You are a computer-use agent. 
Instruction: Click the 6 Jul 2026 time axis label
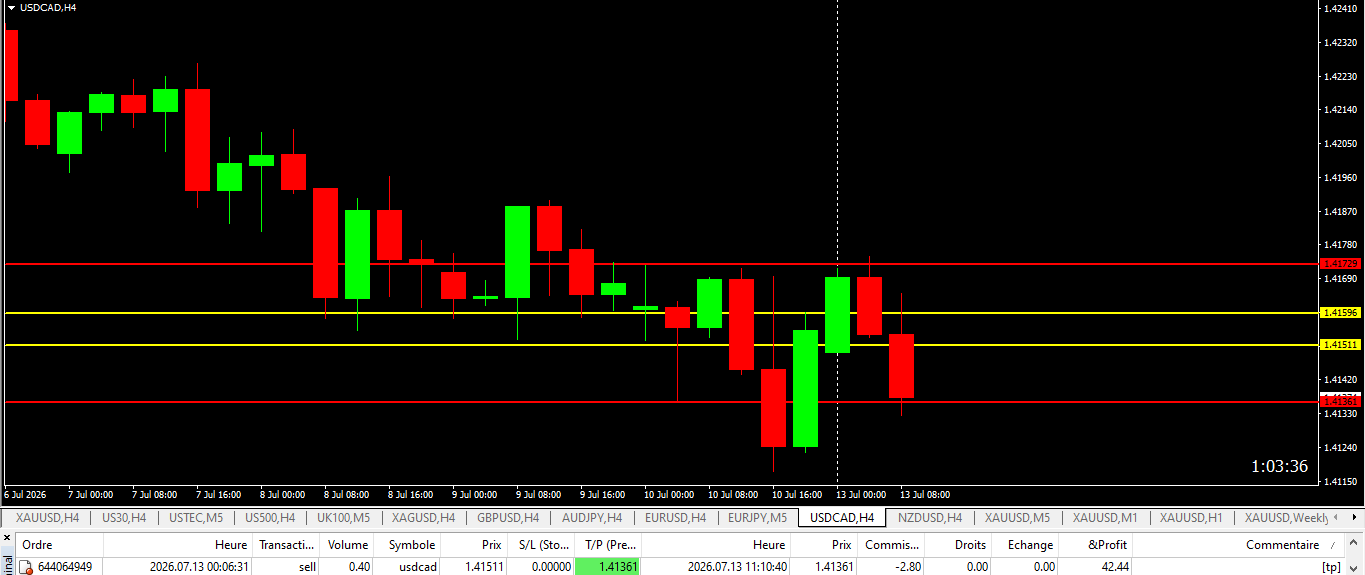[x=25, y=494]
